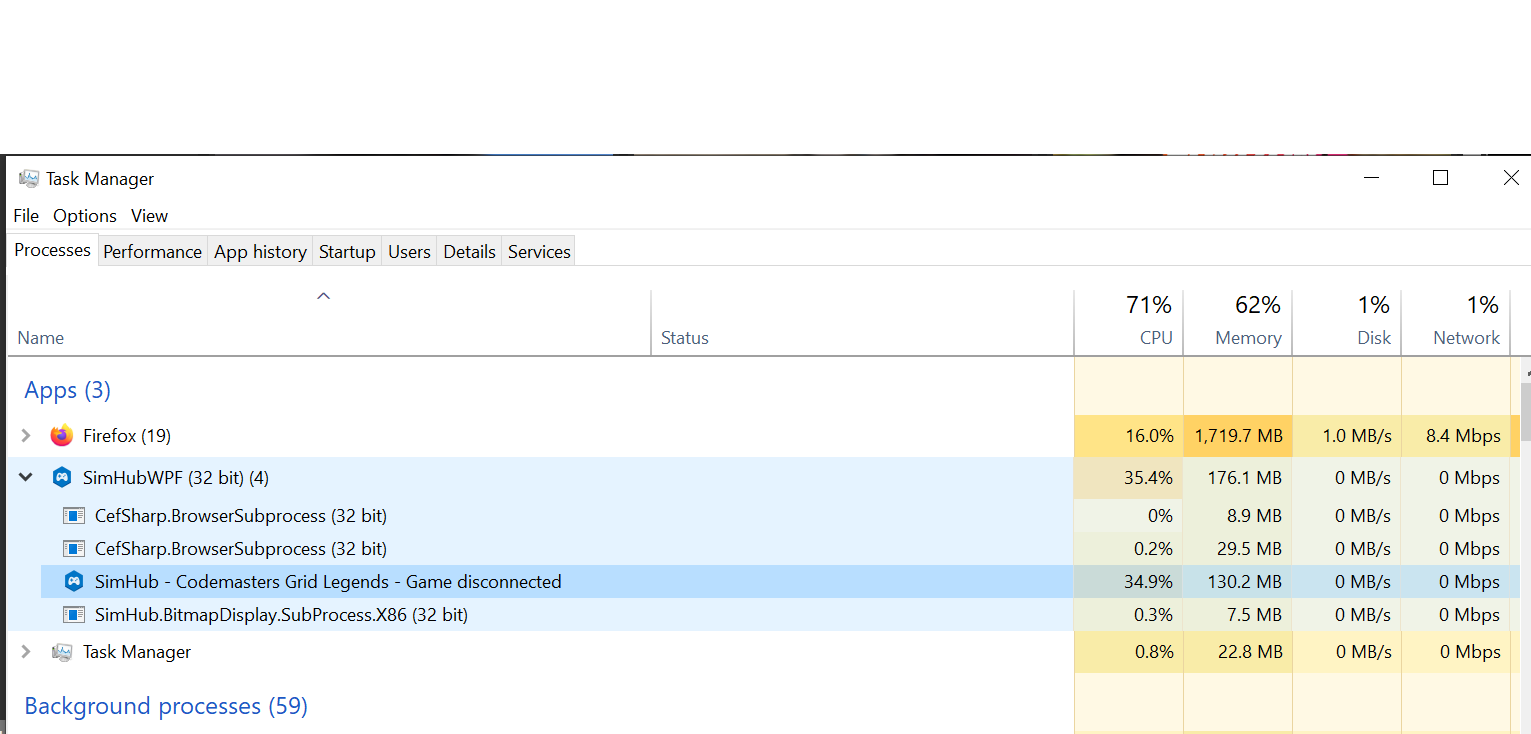This screenshot has width=1531, height=734.
Task: Select the Background processes heading
Action: click(165, 705)
